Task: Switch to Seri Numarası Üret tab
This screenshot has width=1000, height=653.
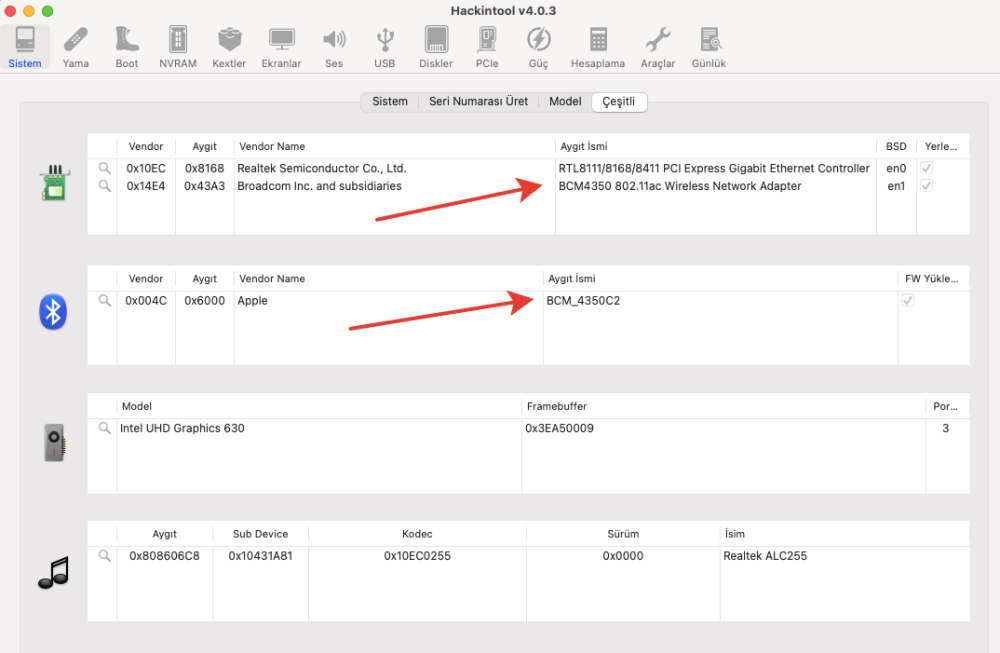Action: (478, 101)
